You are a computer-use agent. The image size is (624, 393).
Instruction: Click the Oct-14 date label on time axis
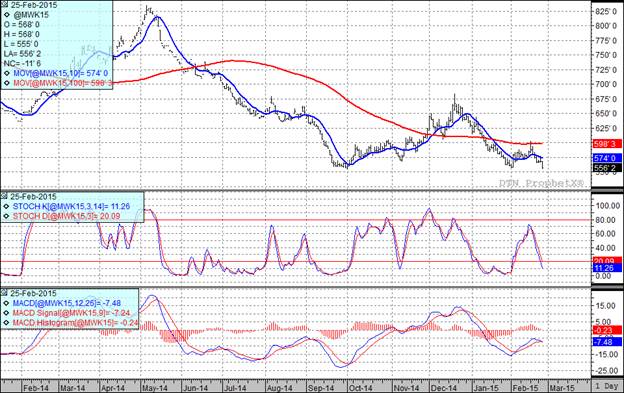[x=360, y=388]
